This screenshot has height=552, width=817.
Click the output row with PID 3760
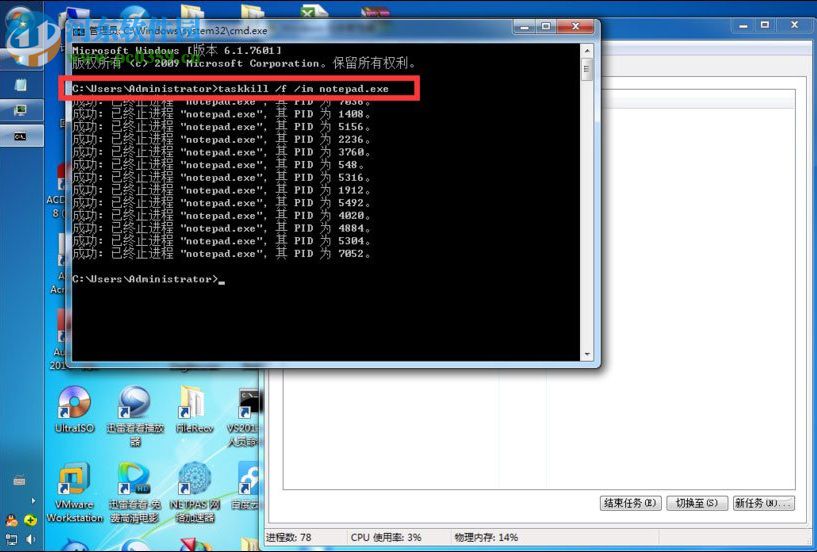click(x=221, y=152)
